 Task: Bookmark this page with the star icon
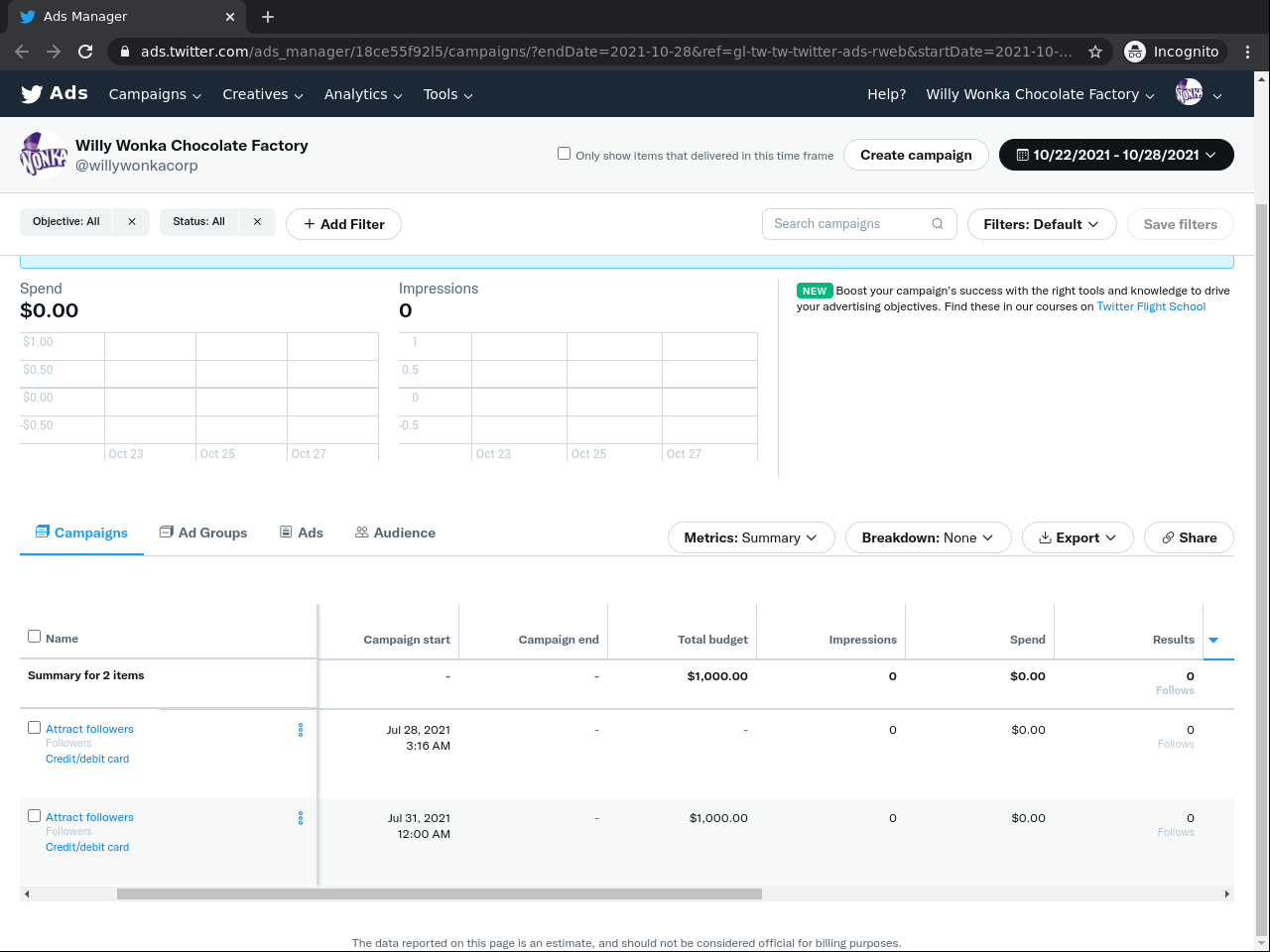[1095, 52]
